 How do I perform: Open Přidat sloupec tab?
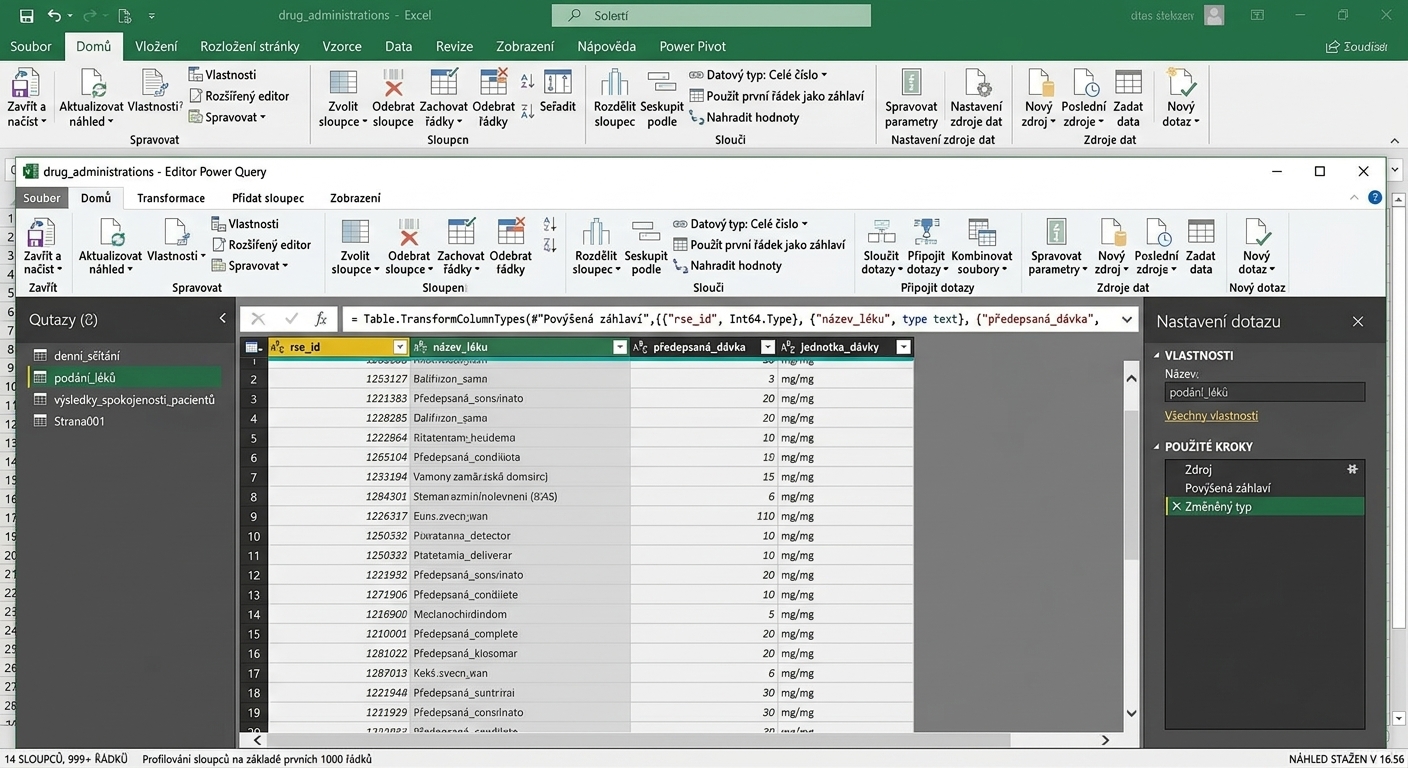point(268,198)
